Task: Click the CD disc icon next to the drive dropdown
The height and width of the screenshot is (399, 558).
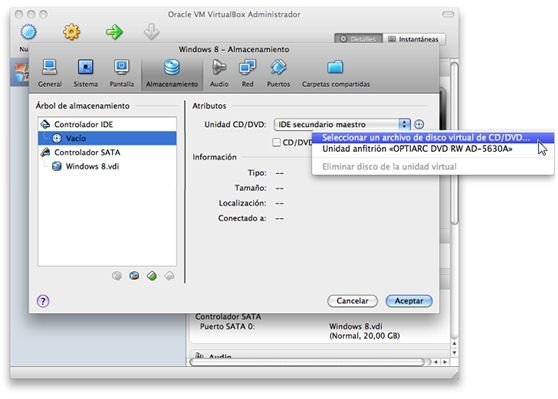Action: (x=419, y=124)
